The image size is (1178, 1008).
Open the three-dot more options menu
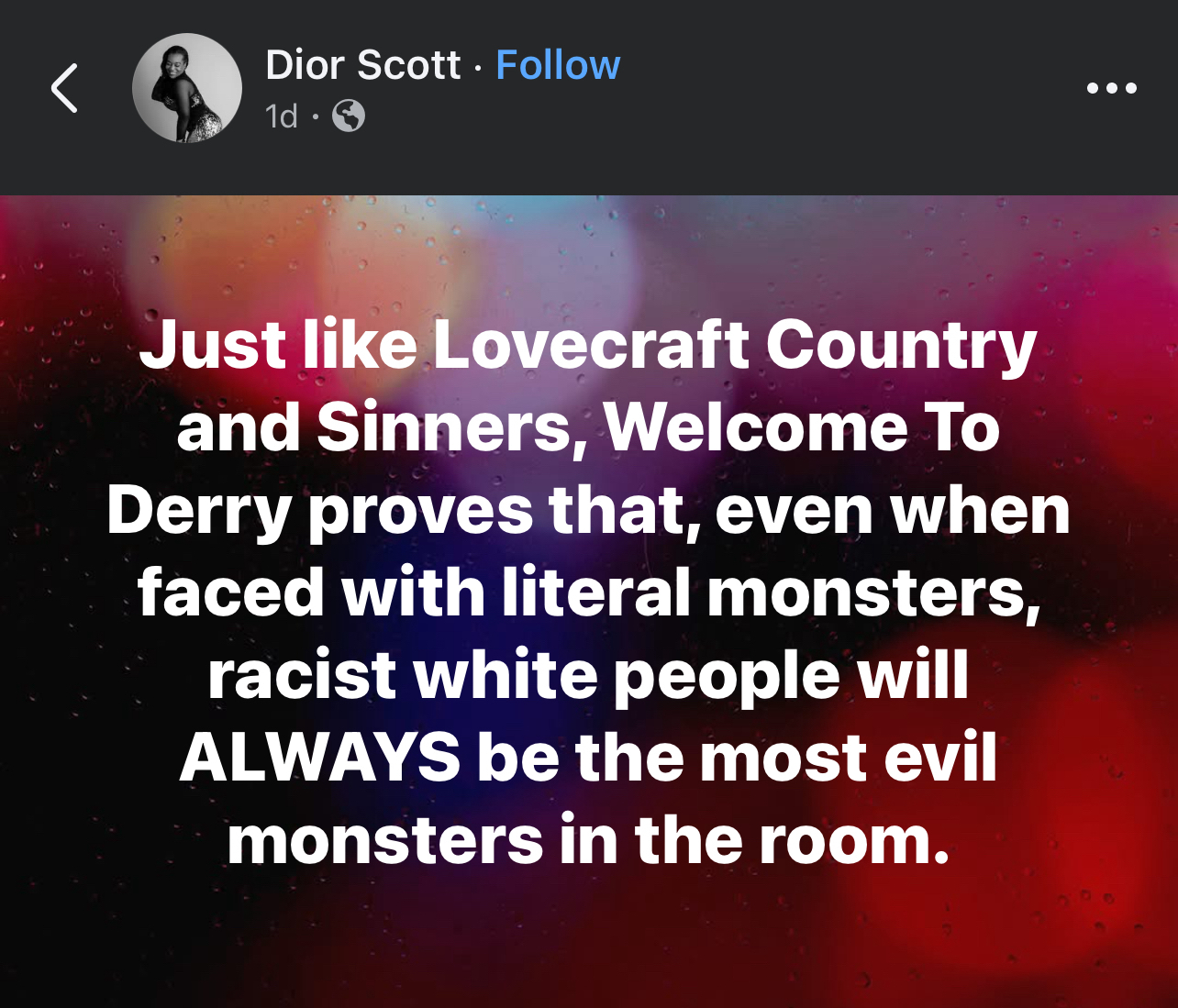coord(1111,88)
